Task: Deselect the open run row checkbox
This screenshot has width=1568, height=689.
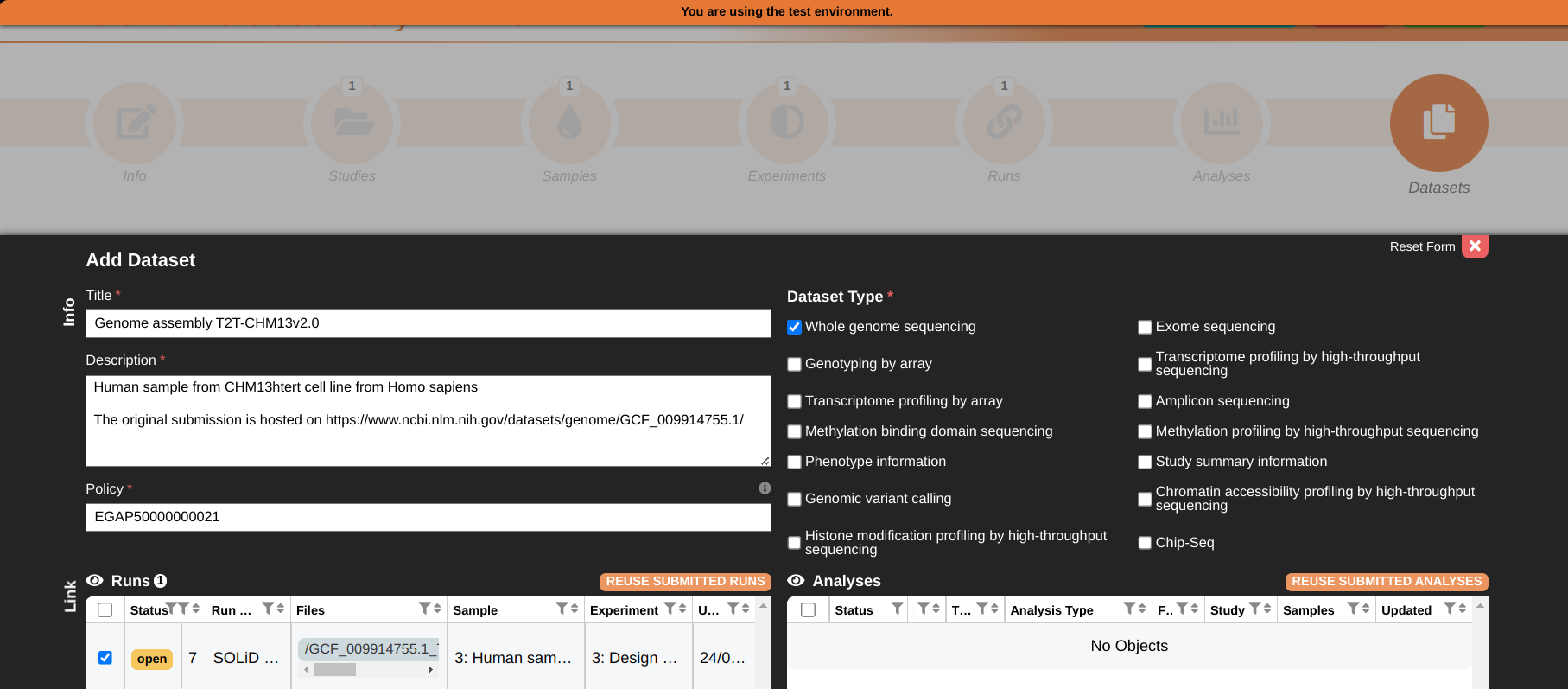Action: [105, 658]
